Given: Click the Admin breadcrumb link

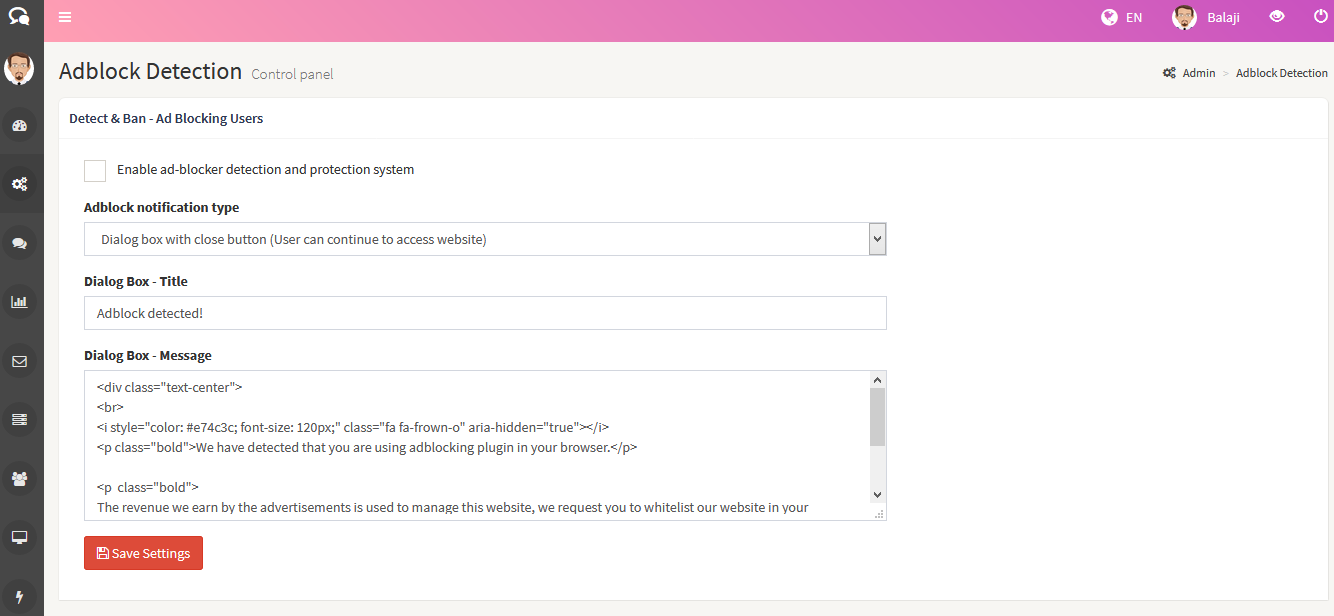Looking at the screenshot, I should point(1198,73).
